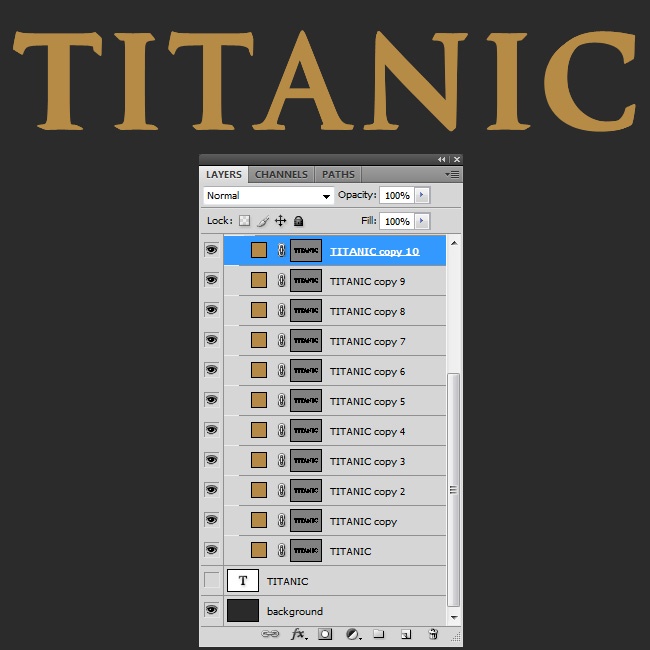Click the layers scrollbar up arrow

coord(454,243)
